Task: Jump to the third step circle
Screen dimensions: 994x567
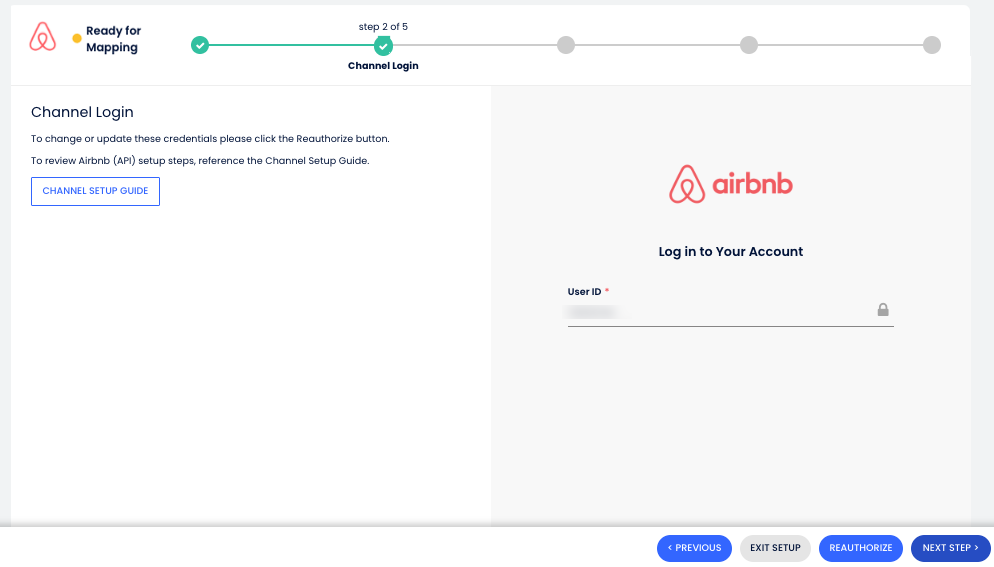Action: [565, 45]
